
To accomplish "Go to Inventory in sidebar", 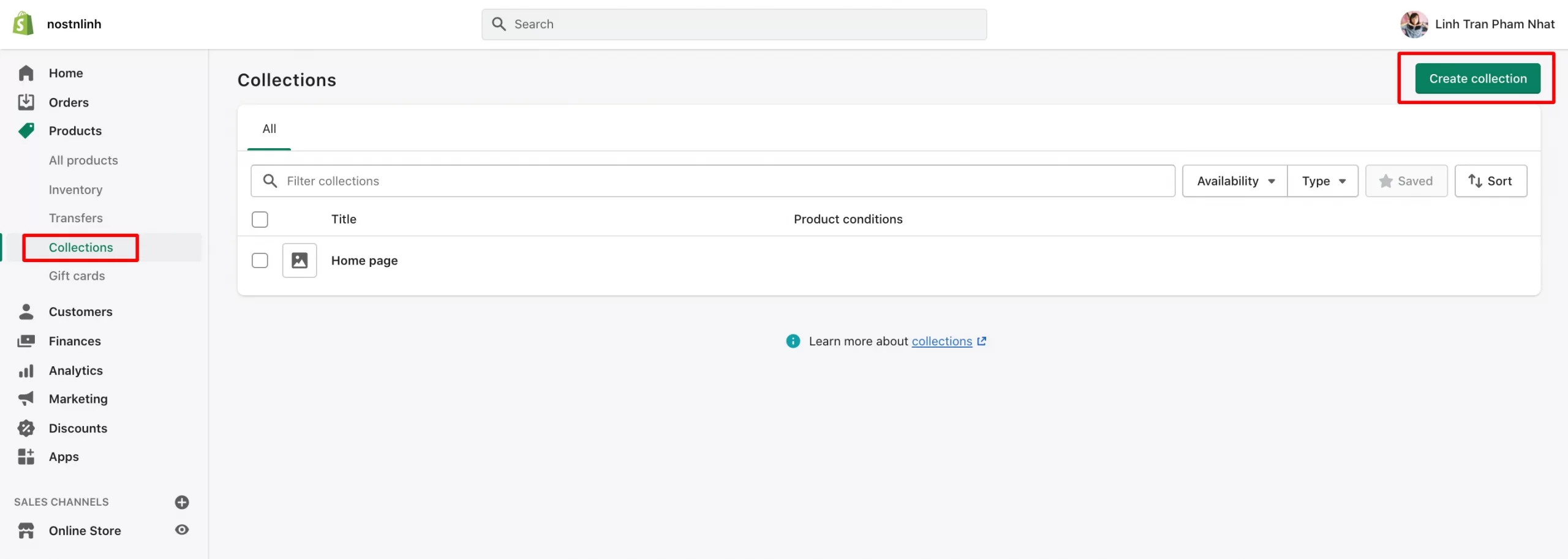I will pos(75,190).
